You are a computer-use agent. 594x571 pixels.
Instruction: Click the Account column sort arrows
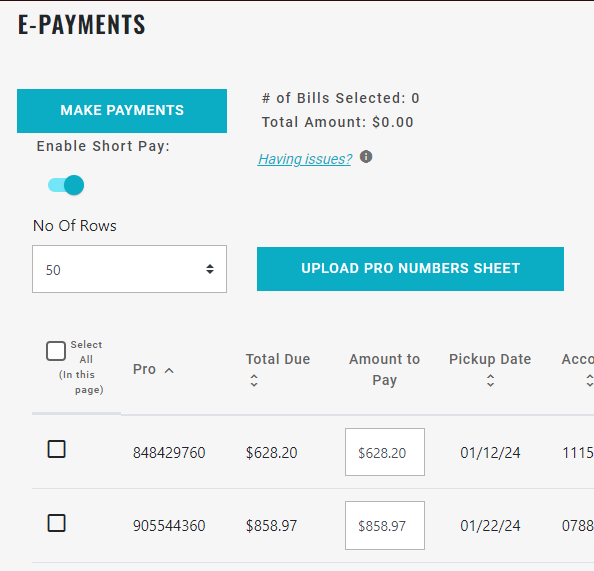click(589, 380)
